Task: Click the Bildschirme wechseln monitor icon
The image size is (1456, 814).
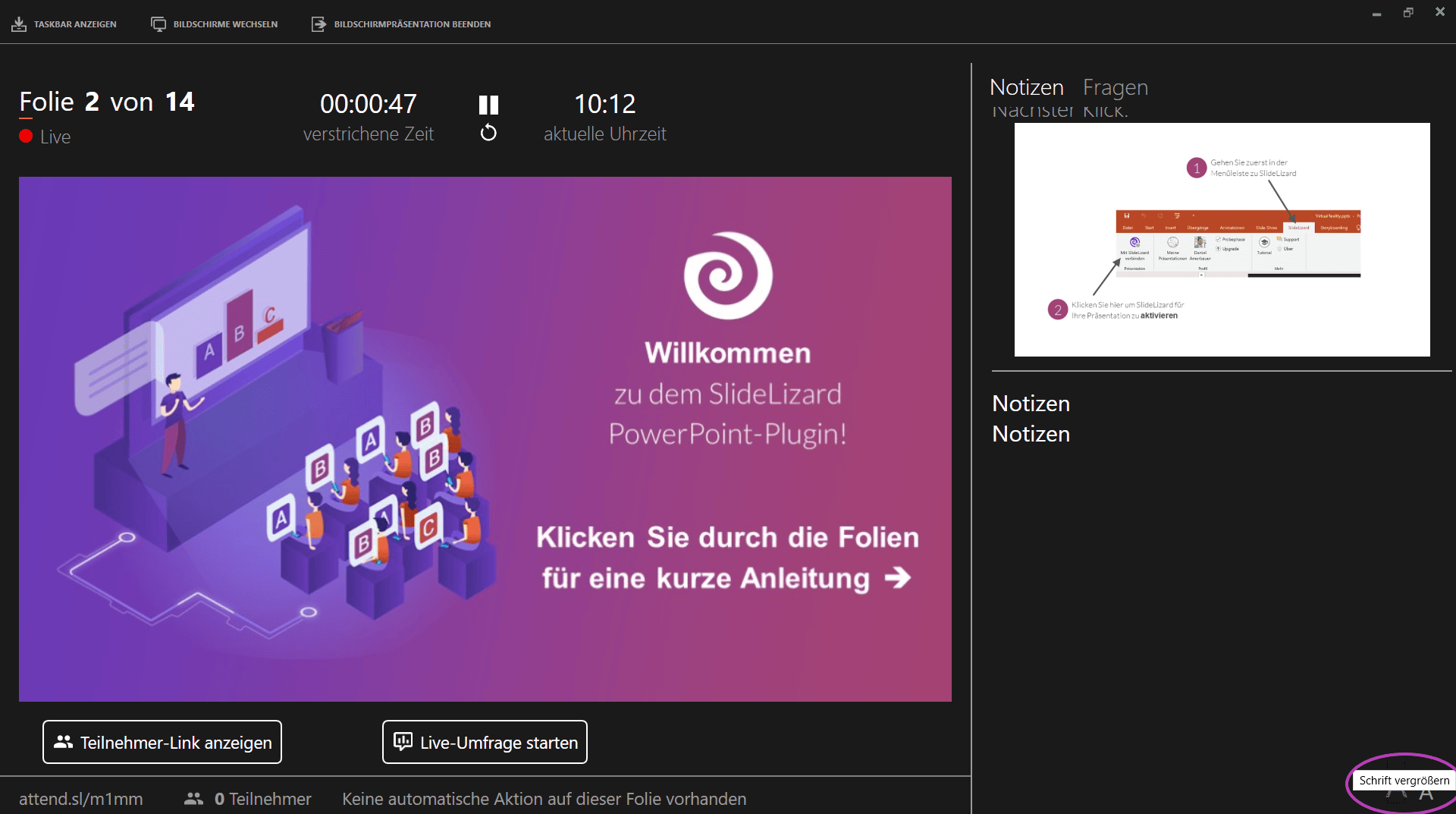Action: (x=158, y=24)
